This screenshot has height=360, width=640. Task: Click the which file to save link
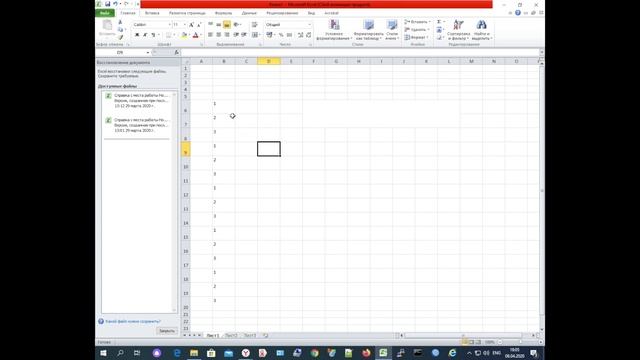click(133, 322)
